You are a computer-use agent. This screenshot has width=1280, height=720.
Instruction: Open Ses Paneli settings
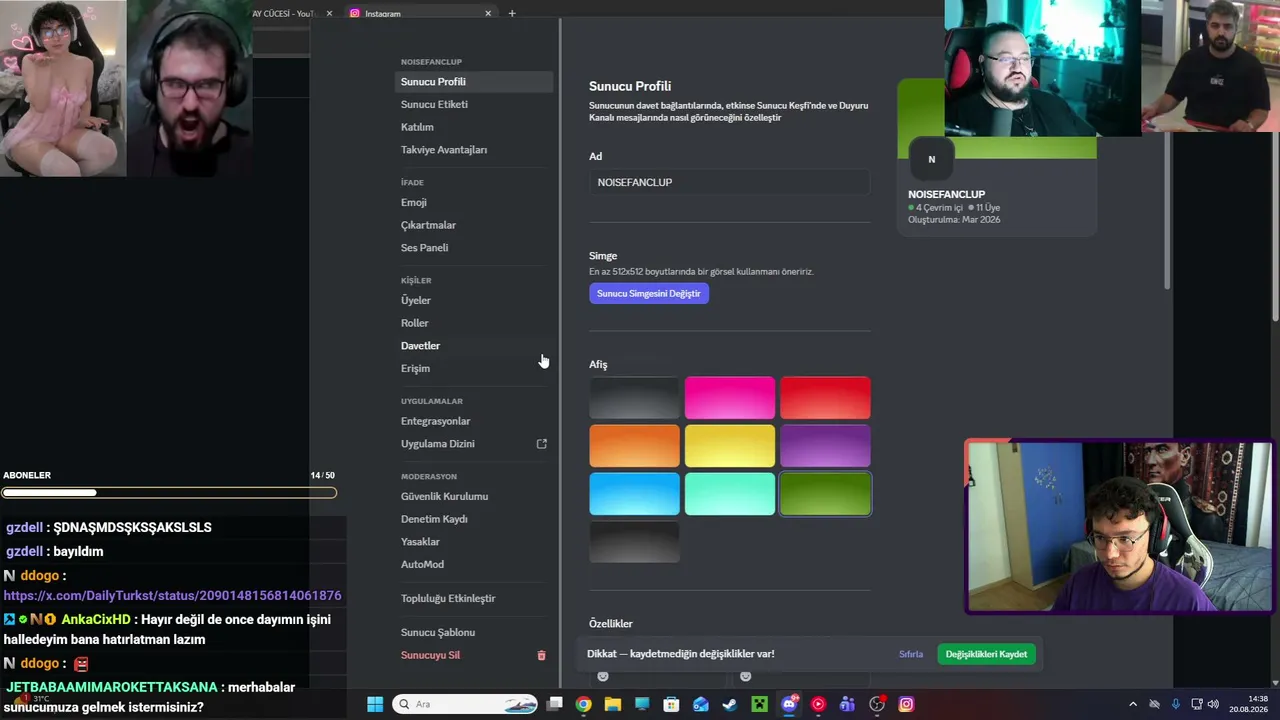[474, 248]
